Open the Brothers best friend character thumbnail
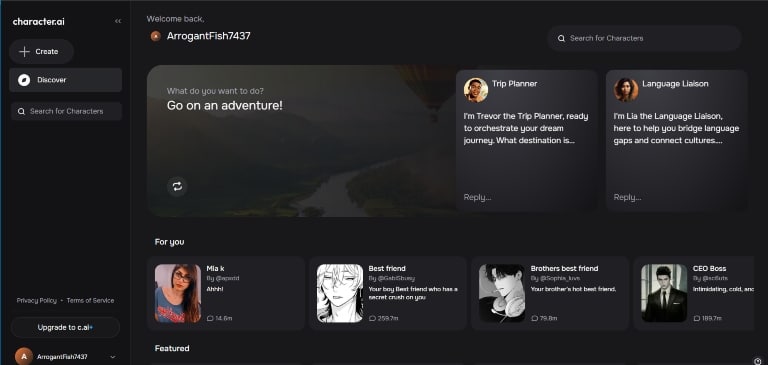 502,293
